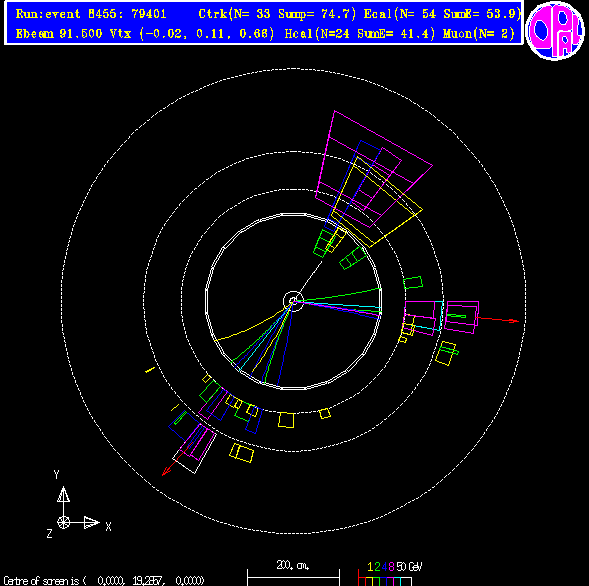Click the green 2 GeV legend label
Viewport: 589px width, 586px height.
pyautogui.click(x=377, y=566)
